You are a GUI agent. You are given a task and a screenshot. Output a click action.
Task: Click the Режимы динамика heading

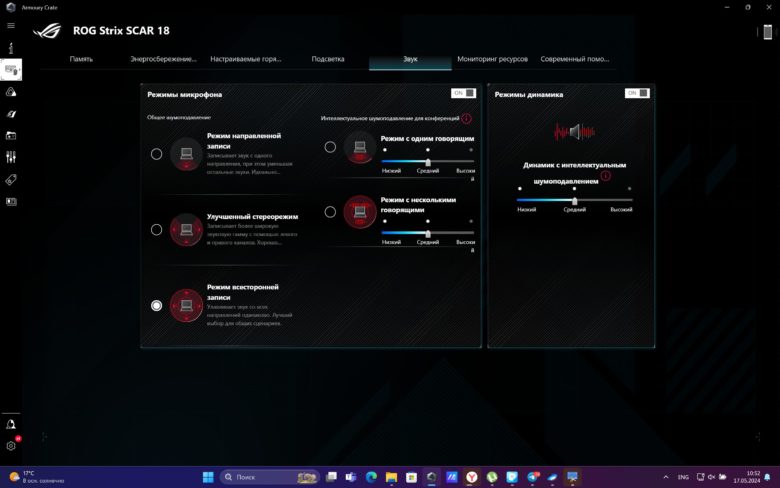pos(529,95)
